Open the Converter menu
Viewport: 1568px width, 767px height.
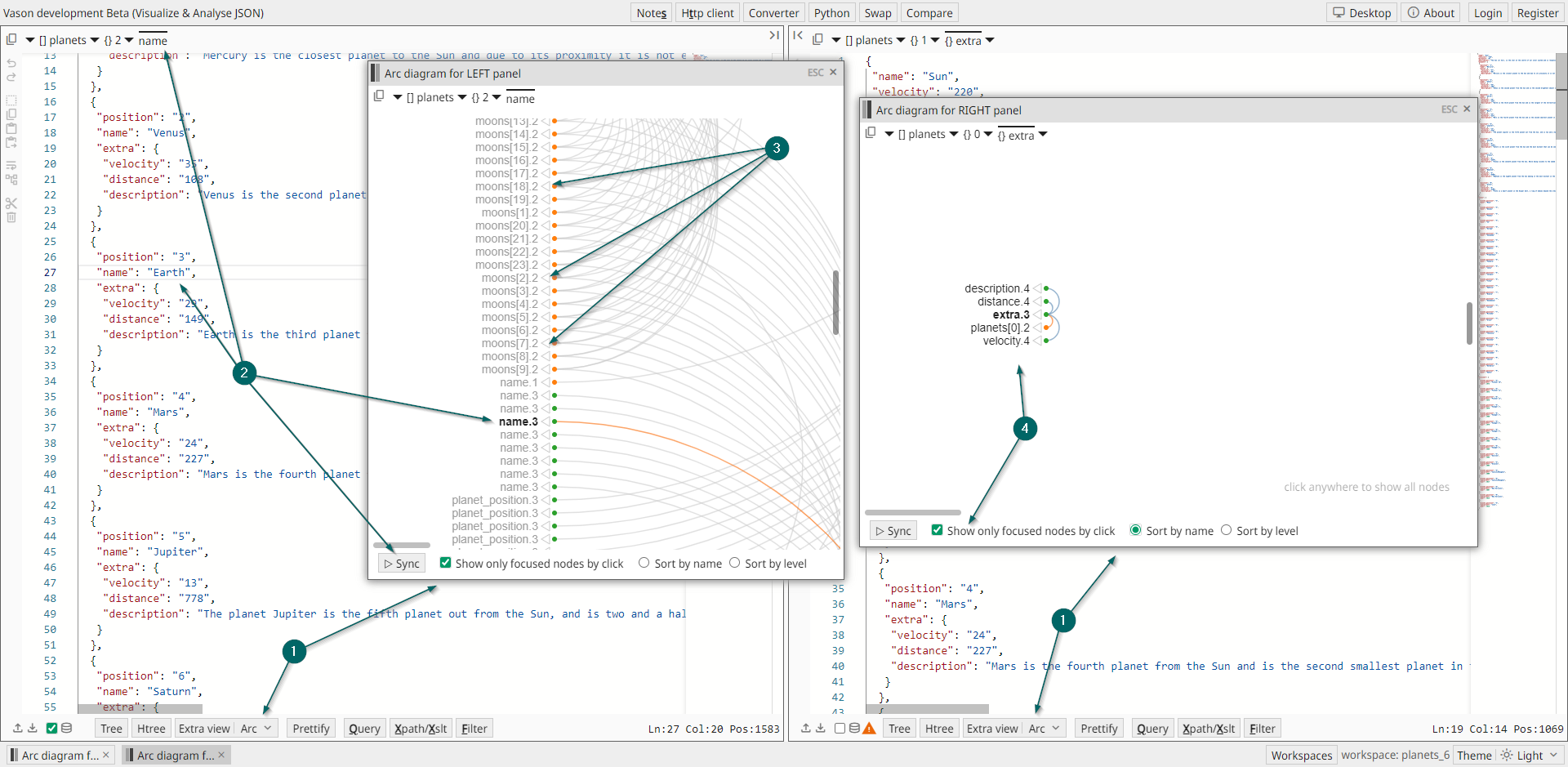click(x=773, y=13)
